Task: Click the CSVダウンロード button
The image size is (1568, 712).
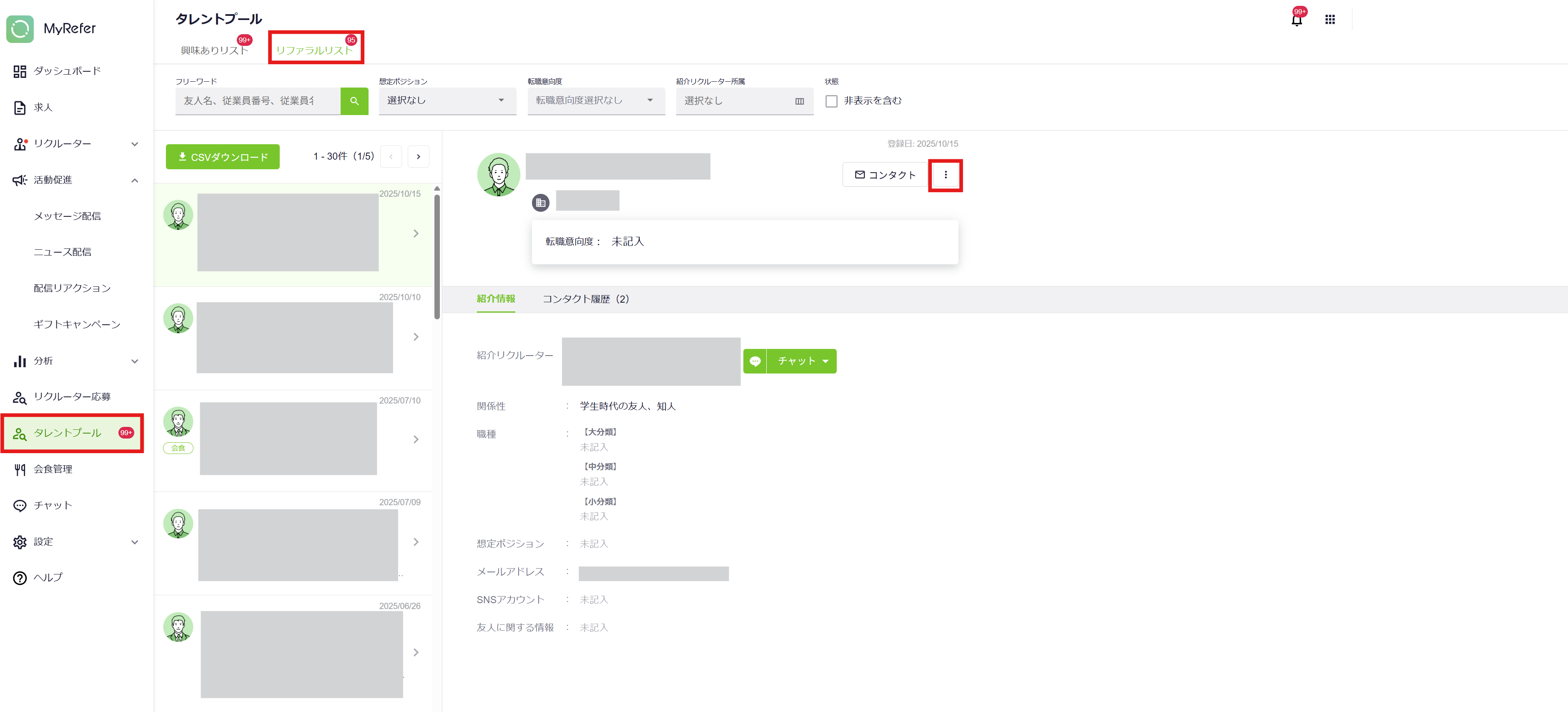Action: click(x=223, y=157)
